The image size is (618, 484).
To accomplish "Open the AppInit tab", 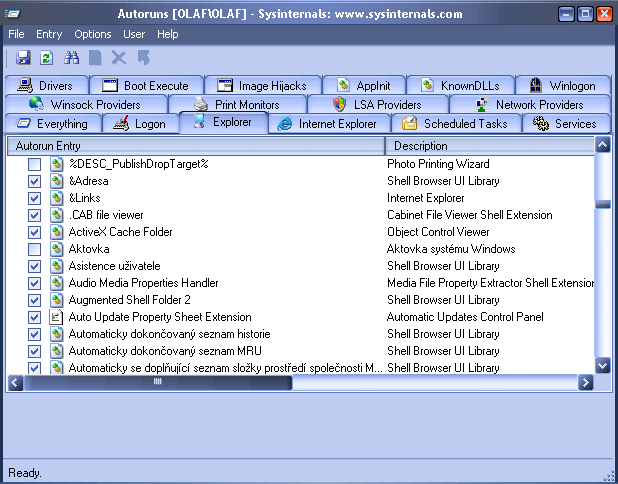I will (x=364, y=86).
